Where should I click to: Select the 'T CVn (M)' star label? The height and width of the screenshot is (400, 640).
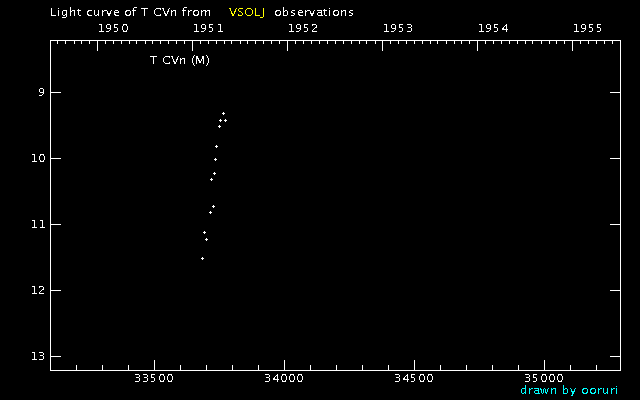[179, 61]
